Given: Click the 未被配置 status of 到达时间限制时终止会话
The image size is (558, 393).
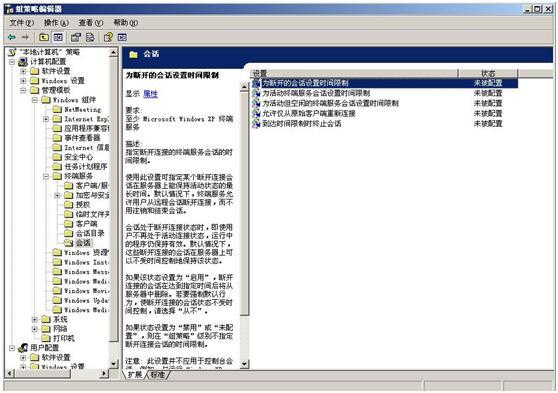Looking at the screenshot, I should [488, 124].
